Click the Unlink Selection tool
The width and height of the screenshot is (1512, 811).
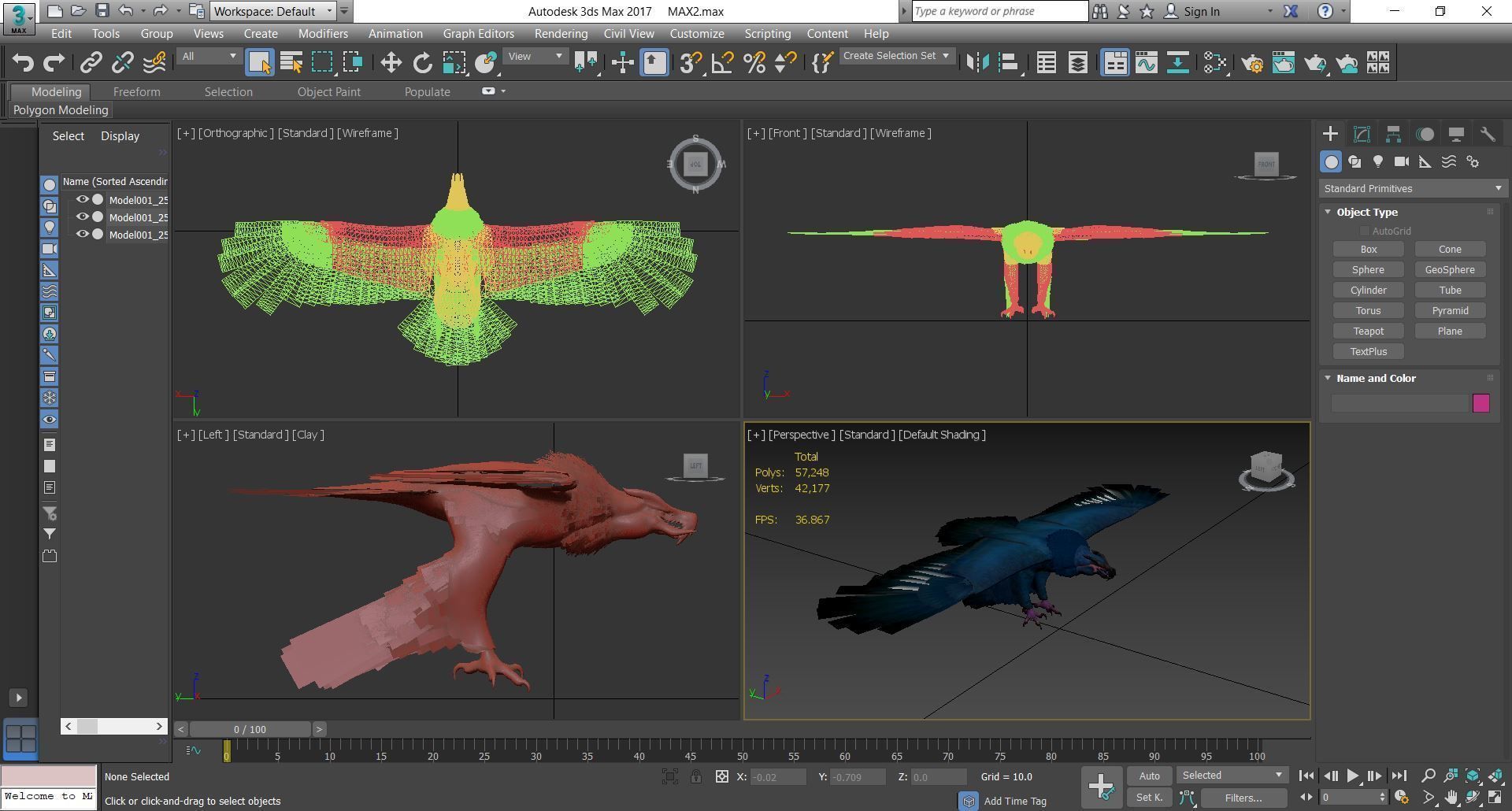123,63
